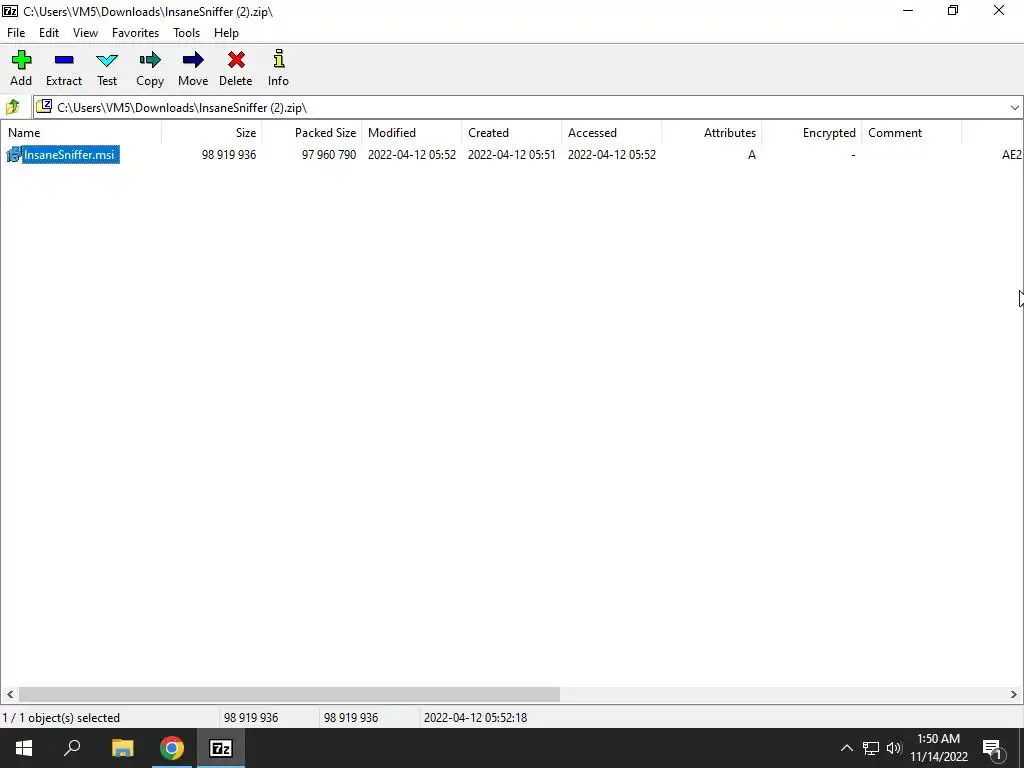Viewport: 1024px width, 768px height.
Task: Sort by the Size column header
Action: click(212, 133)
